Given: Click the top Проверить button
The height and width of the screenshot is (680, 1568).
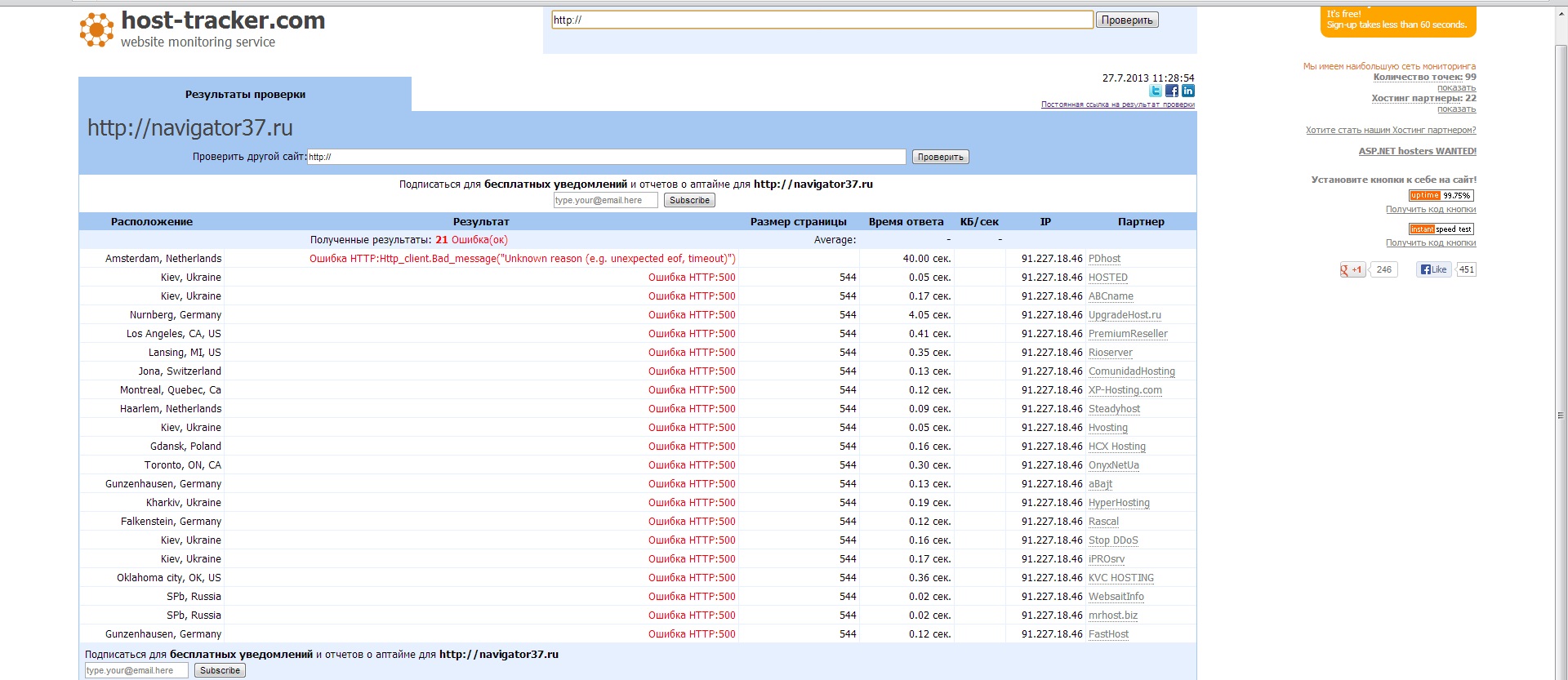Looking at the screenshot, I should click(1127, 20).
